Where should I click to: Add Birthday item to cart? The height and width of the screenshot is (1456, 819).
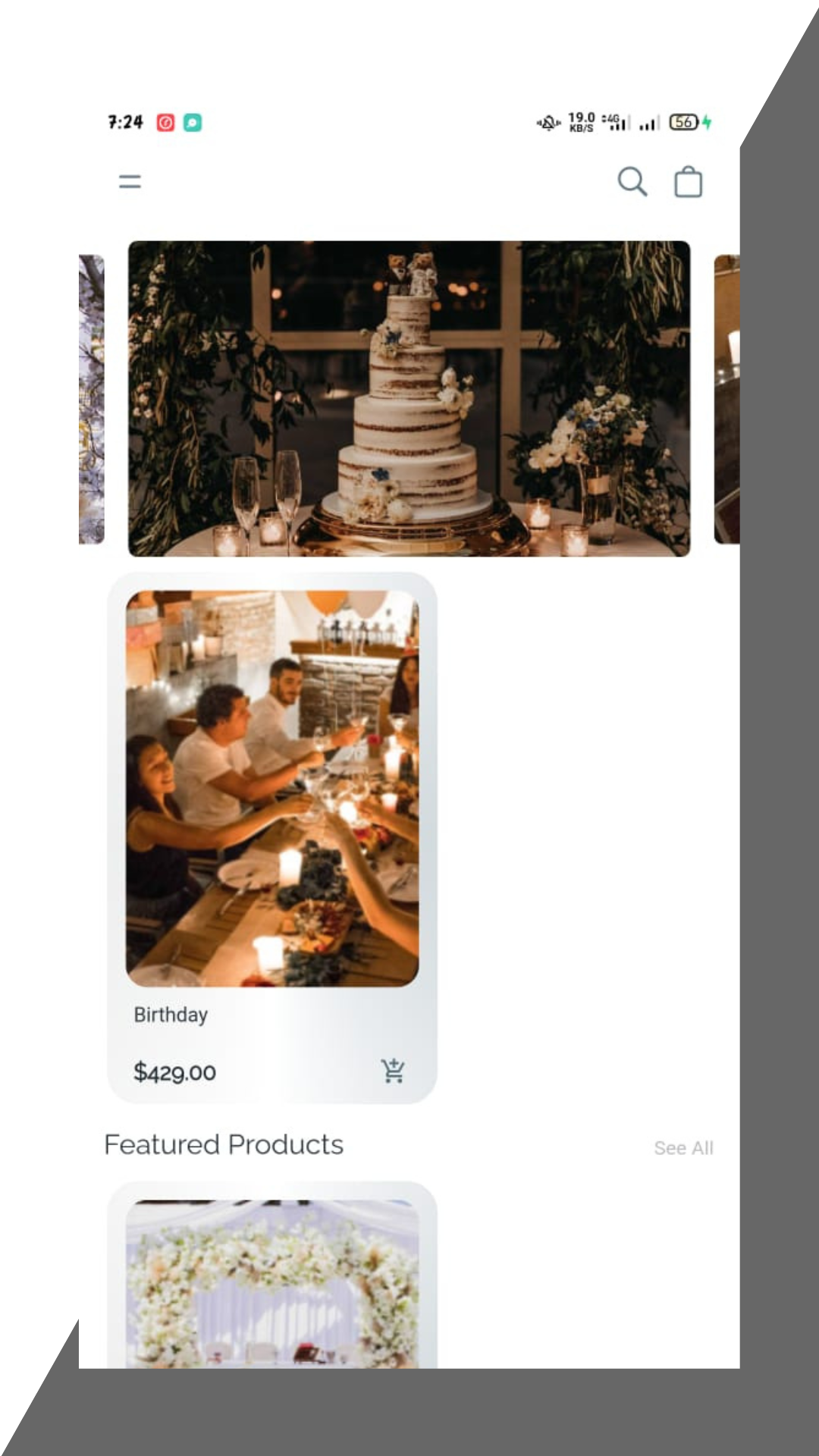[393, 1071]
